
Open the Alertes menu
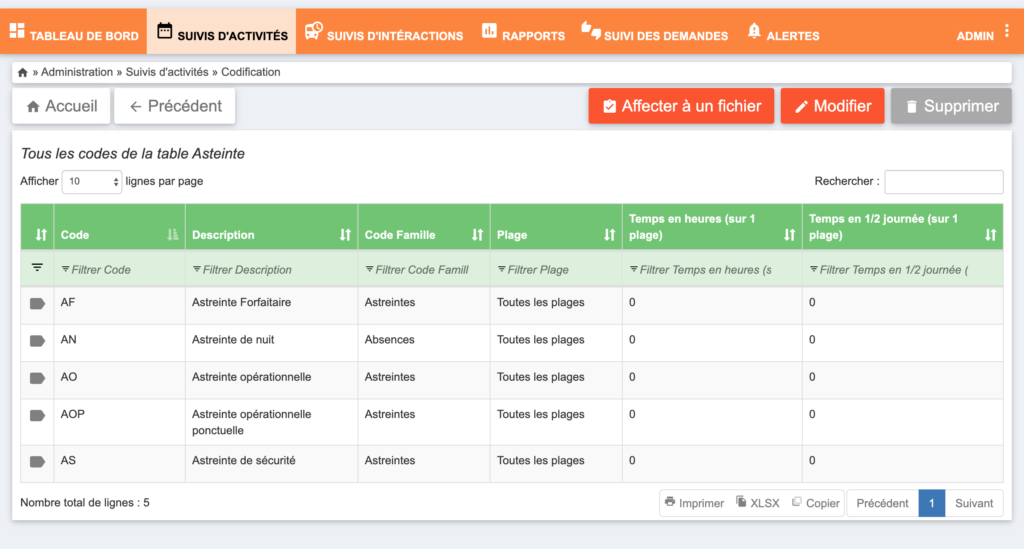[783, 32]
